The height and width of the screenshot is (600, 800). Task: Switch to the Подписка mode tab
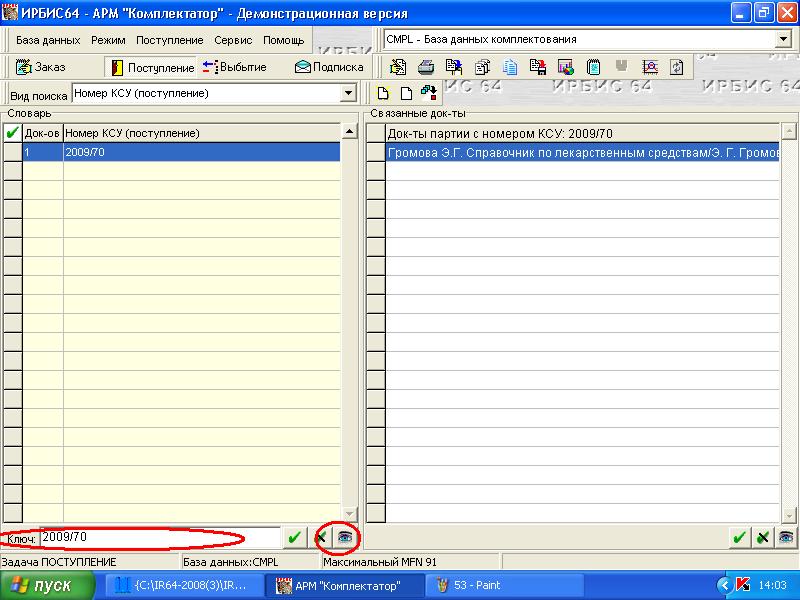click(x=329, y=67)
